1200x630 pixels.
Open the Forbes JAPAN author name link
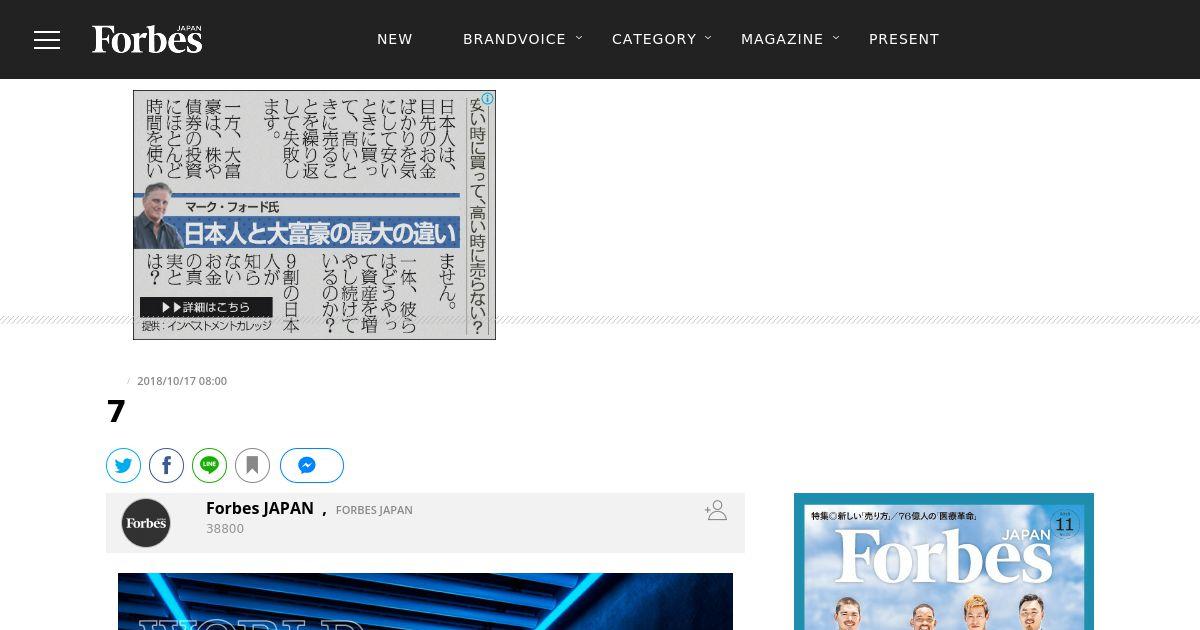pyautogui.click(x=260, y=508)
